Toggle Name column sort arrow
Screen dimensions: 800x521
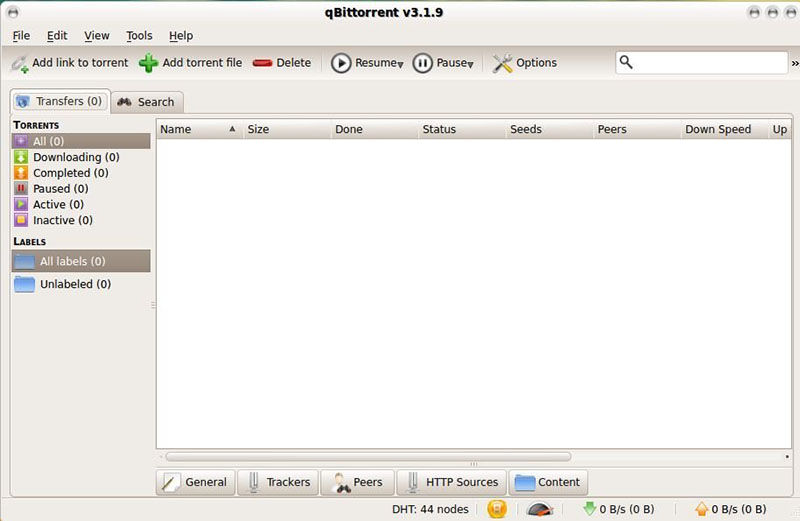[x=232, y=129]
